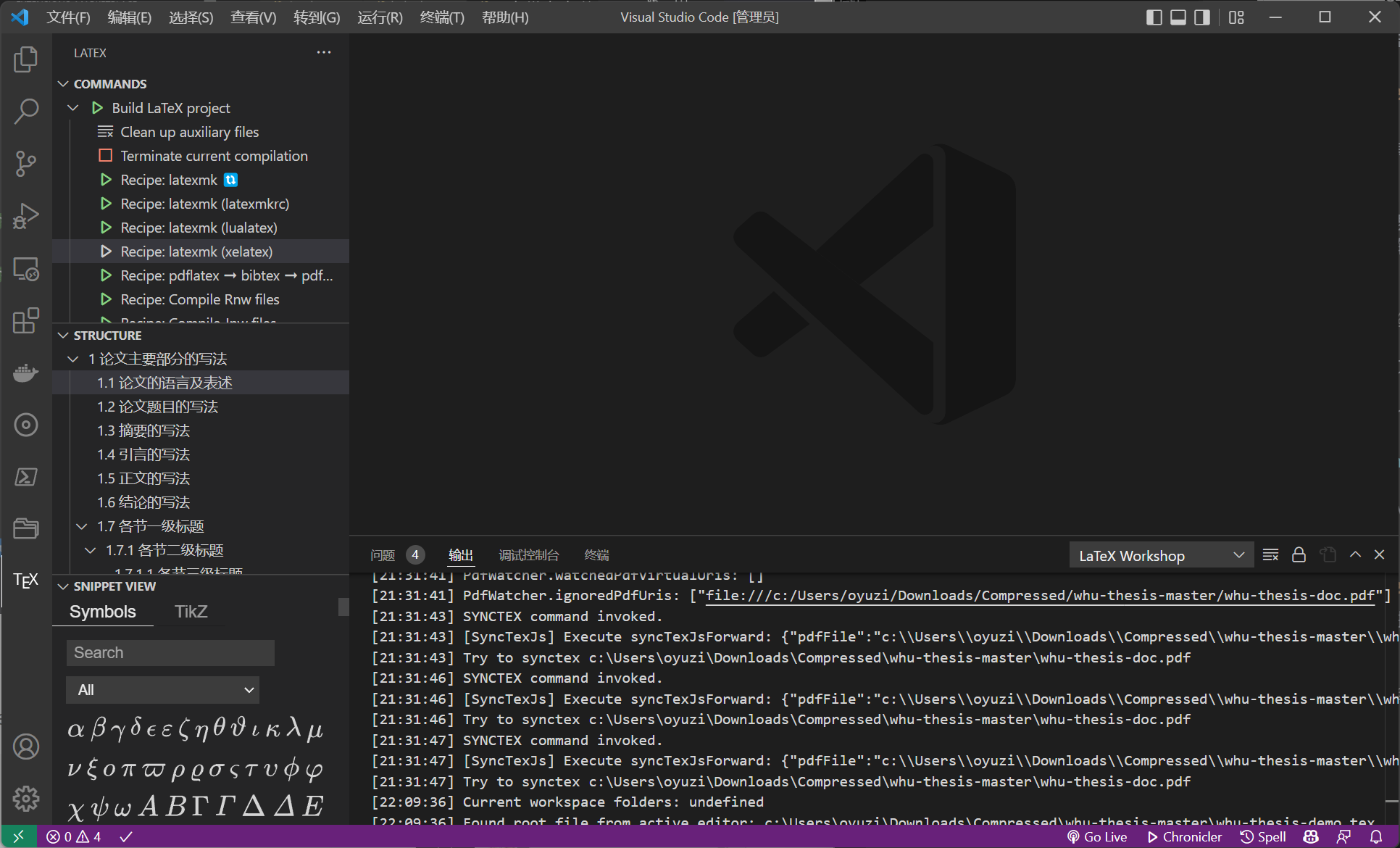The width and height of the screenshot is (1400, 848).
Task: Collapse the COMMANDS section
Action: pos(63,84)
